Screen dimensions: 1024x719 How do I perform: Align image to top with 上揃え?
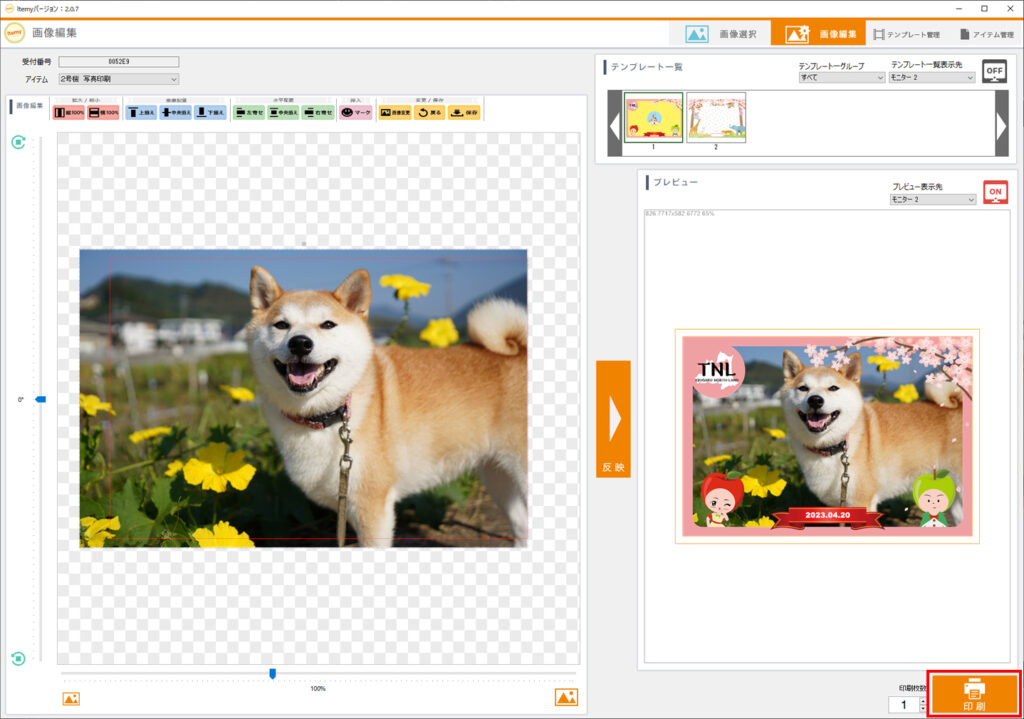[142, 113]
